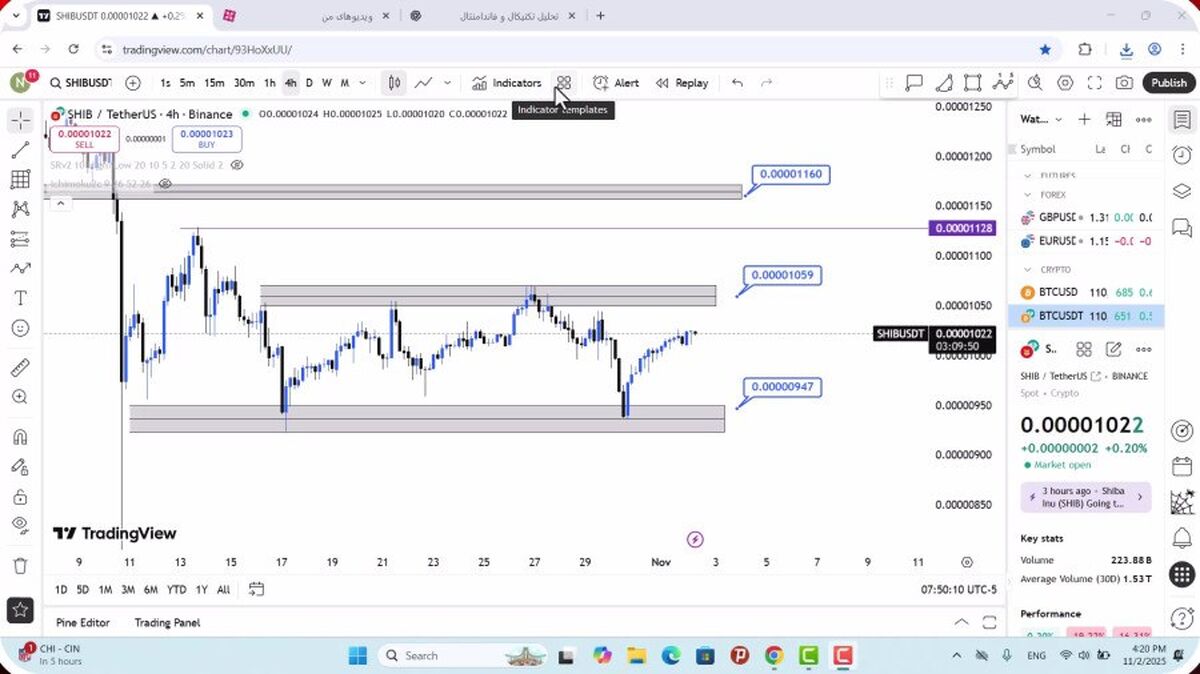This screenshot has height=674, width=1200.
Task: Open chart settings hexagon icon
Action: 1065,83
